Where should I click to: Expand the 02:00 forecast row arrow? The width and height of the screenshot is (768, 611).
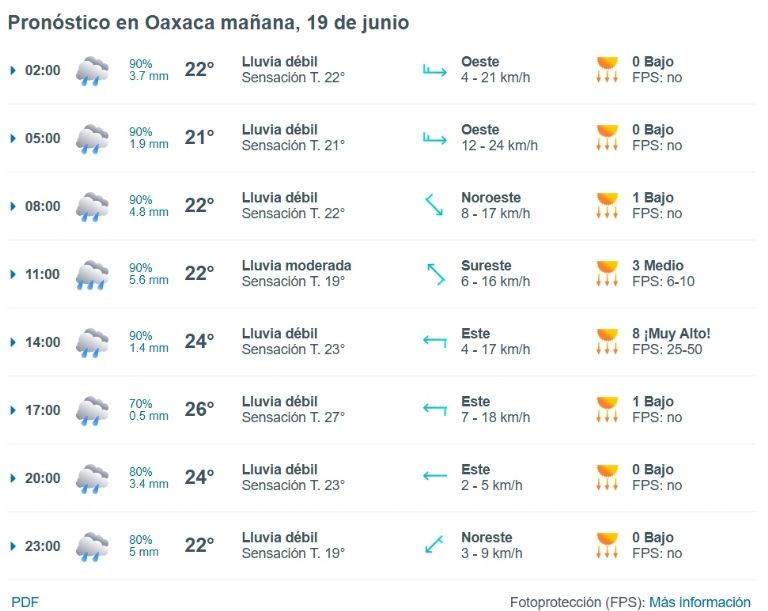13,71
